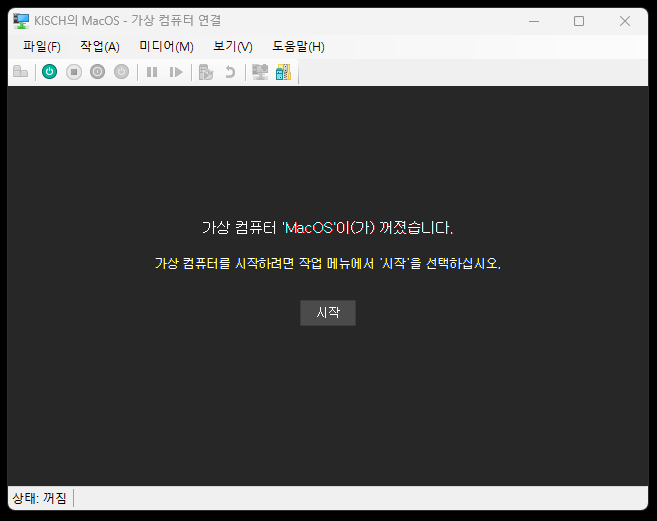Click the Share resources toolbar icon
Viewport: 657px width, 521px height.
(284, 72)
